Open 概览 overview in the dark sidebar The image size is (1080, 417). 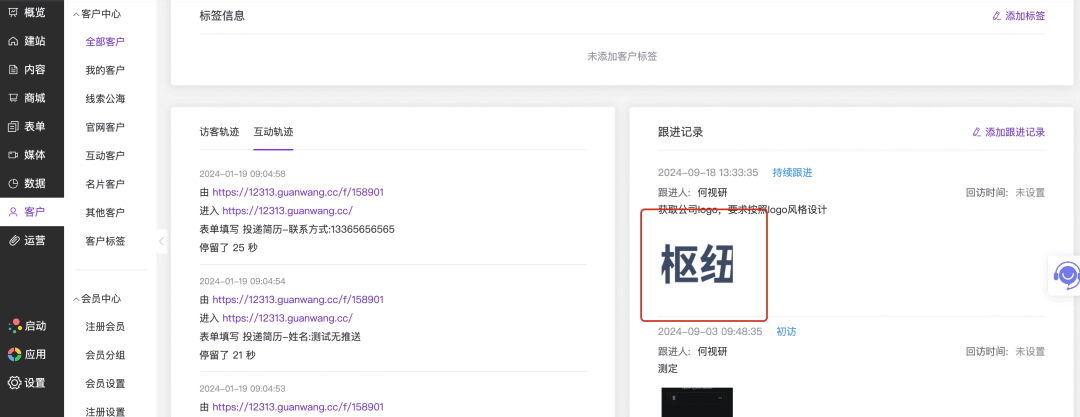28,12
